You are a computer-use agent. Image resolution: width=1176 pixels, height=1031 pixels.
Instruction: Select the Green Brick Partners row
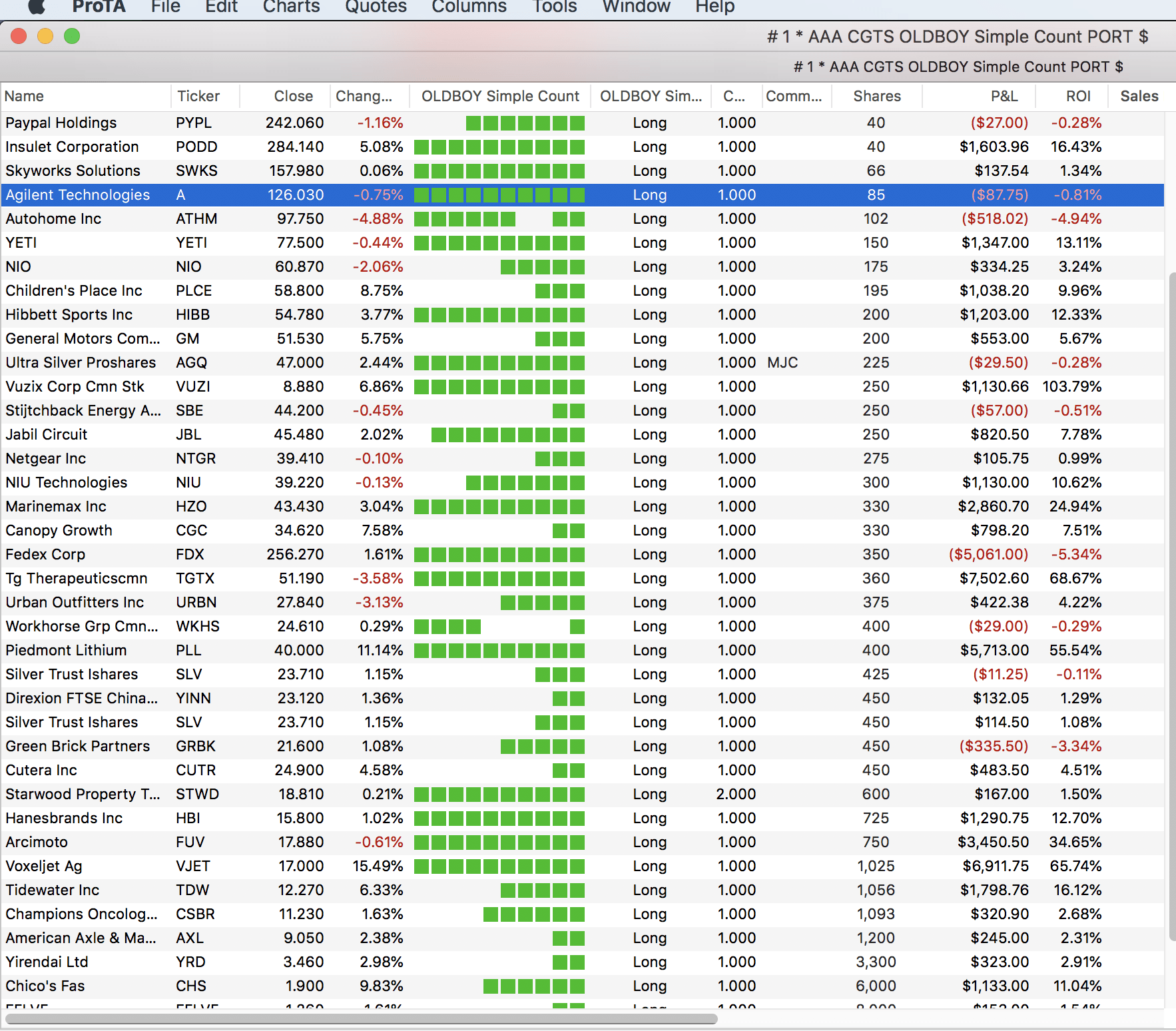(x=583, y=746)
